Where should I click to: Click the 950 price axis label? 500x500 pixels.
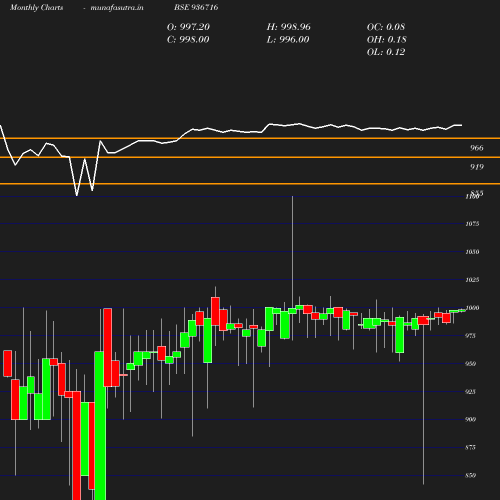click(x=470, y=364)
